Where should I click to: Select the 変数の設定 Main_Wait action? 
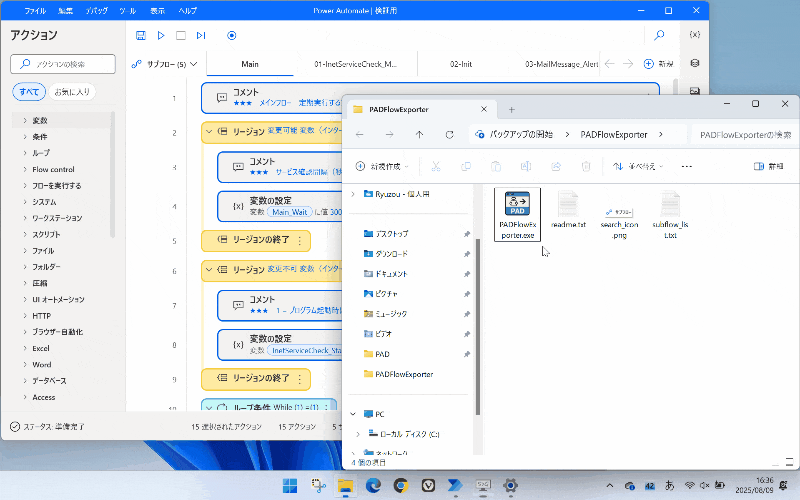pyautogui.click(x=280, y=206)
